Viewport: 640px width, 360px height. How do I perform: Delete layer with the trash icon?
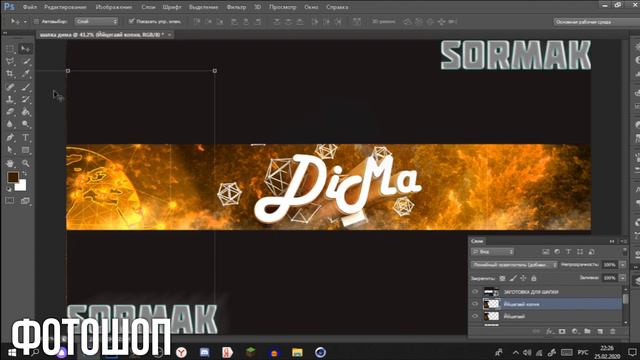click(613, 331)
